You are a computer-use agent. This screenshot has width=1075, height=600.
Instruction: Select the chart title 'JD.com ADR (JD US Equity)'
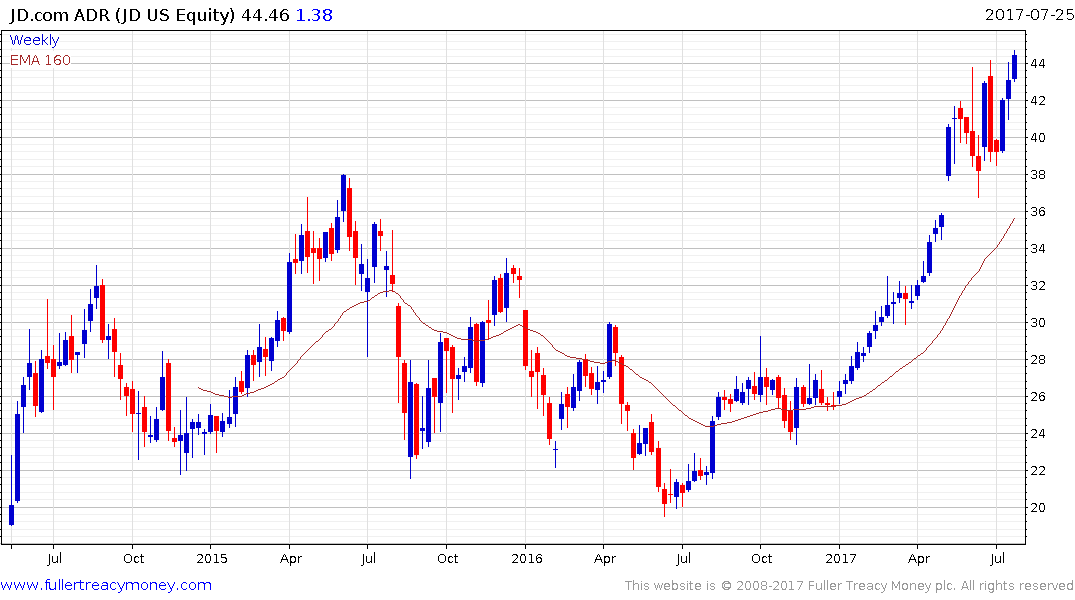click(122, 15)
